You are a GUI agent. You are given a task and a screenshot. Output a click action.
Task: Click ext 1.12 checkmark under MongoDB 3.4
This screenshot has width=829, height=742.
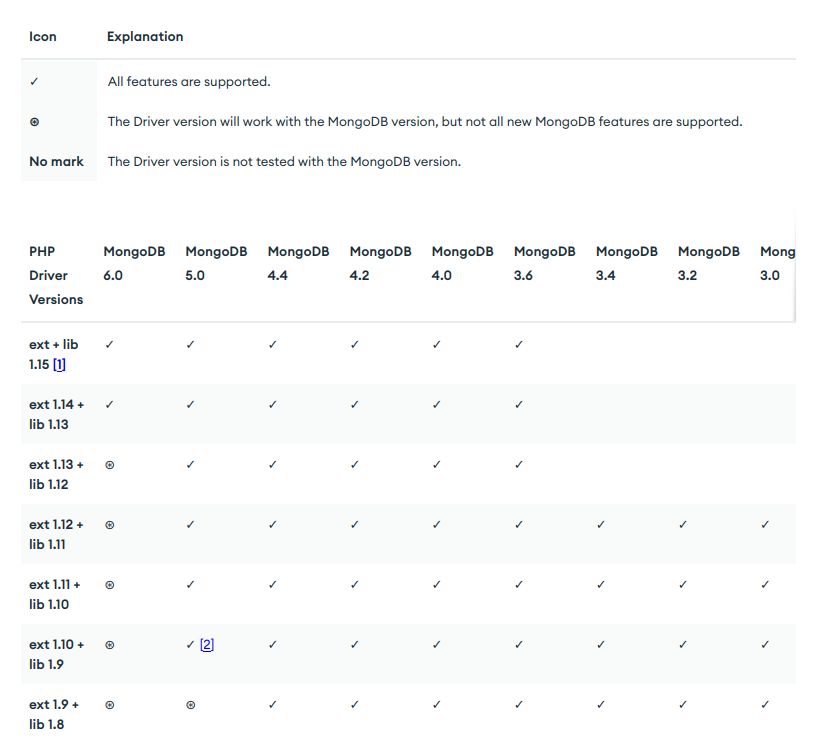[600, 525]
